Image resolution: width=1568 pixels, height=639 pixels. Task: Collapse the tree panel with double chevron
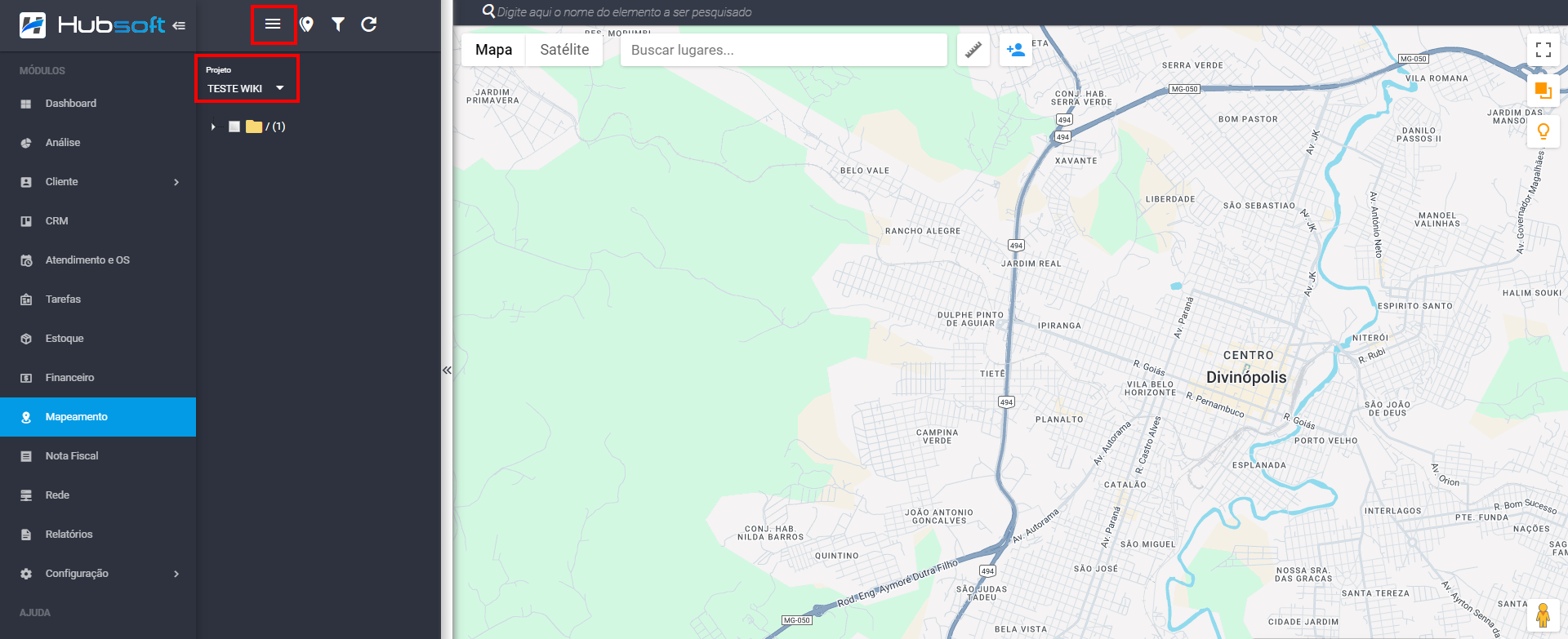pyautogui.click(x=447, y=370)
